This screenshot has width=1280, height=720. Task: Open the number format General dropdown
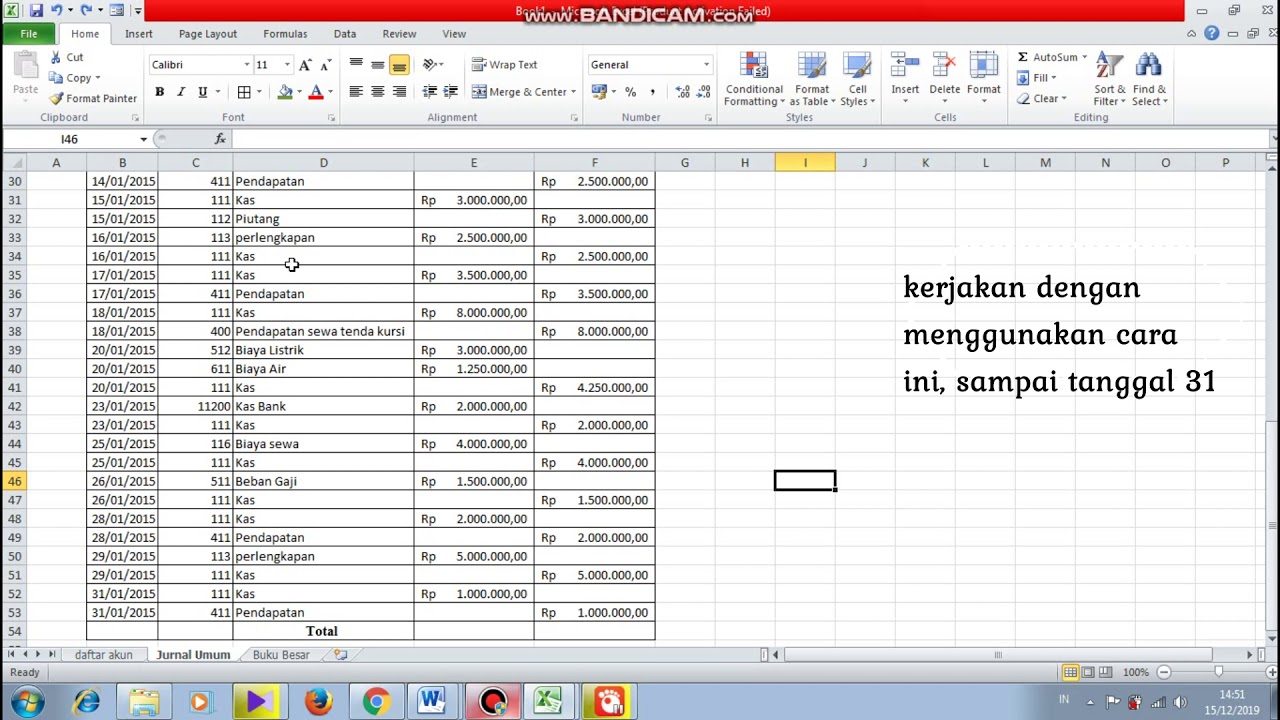[706, 65]
